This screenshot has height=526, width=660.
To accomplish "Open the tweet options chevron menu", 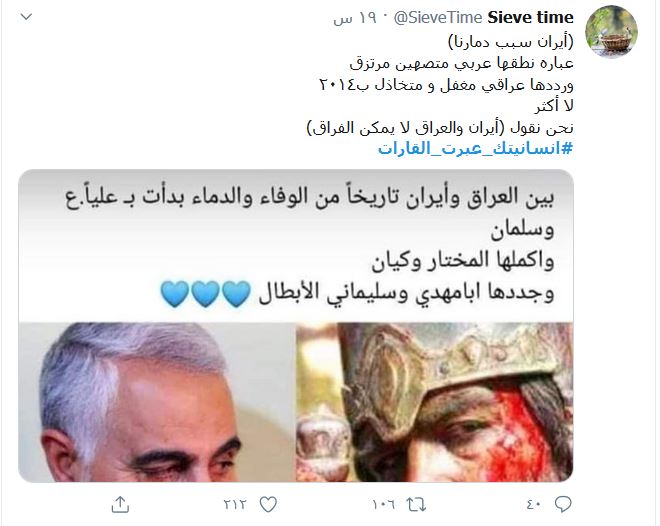I will (x=27, y=17).
